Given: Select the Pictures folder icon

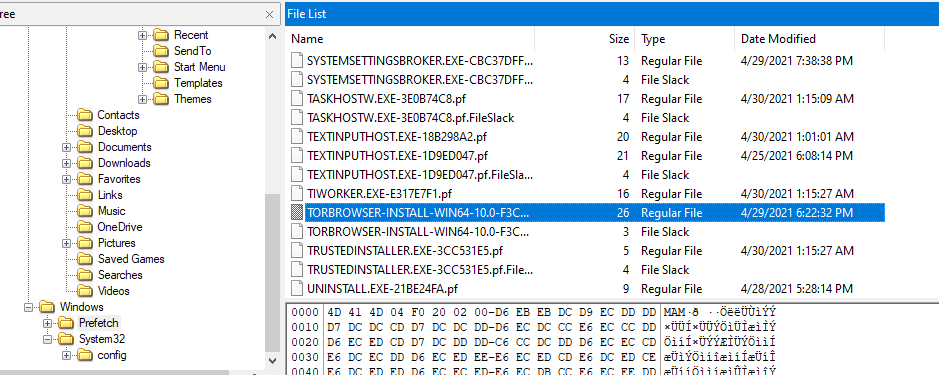Looking at the screenshot, I should coord(84,243).
